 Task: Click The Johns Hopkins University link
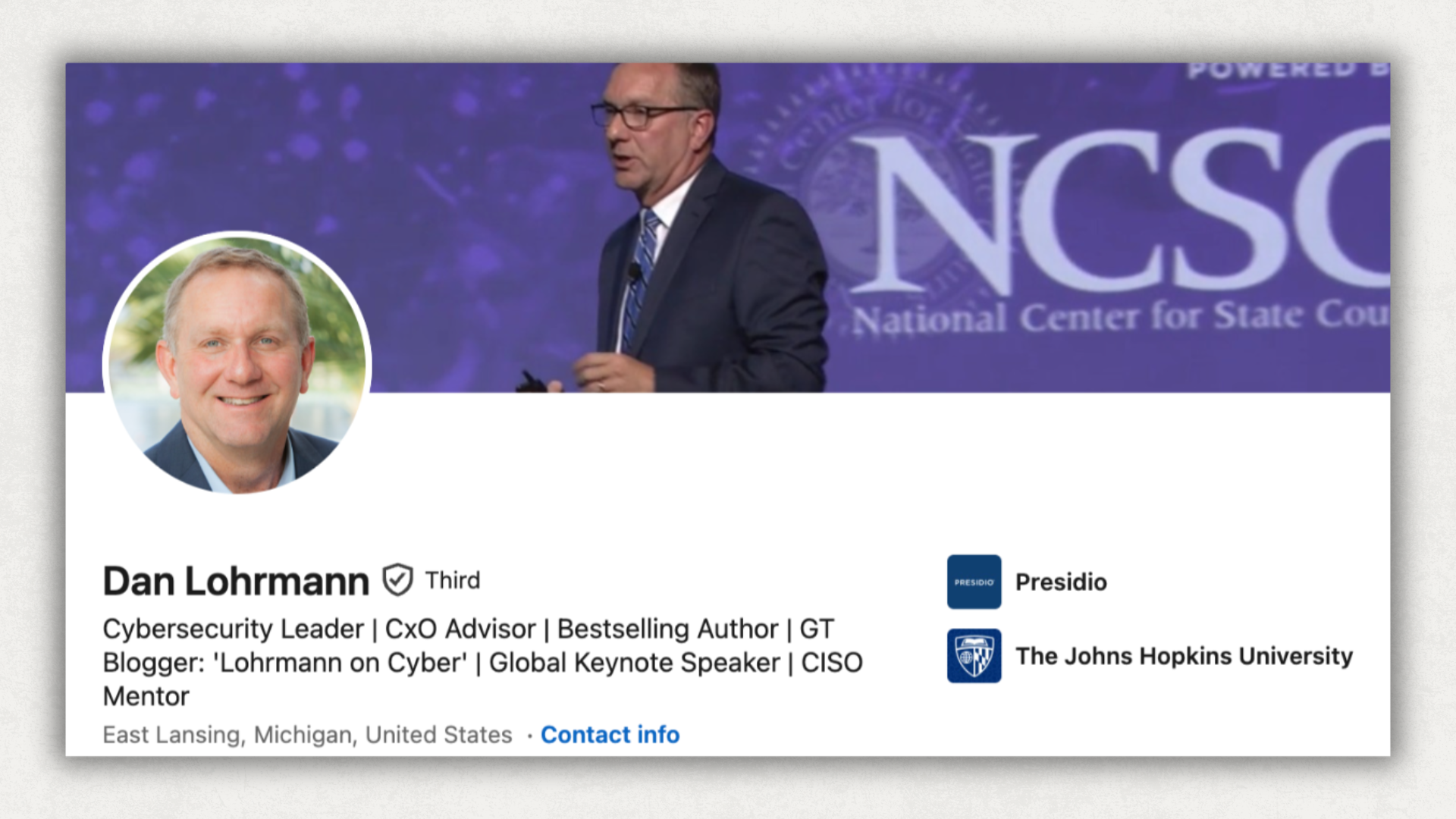pyautogui.click(x=1184, y=656)
